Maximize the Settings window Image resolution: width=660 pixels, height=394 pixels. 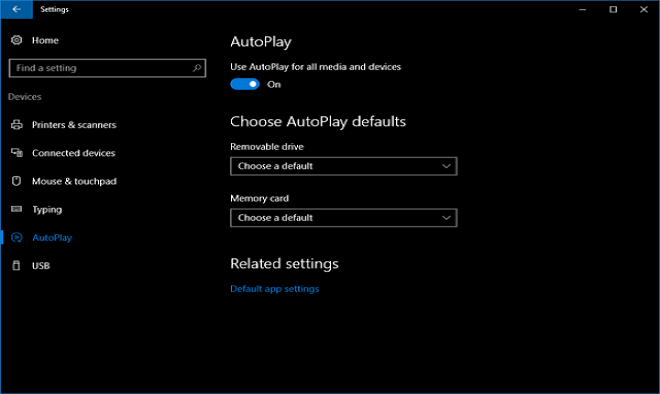click(x=613, y=9)
